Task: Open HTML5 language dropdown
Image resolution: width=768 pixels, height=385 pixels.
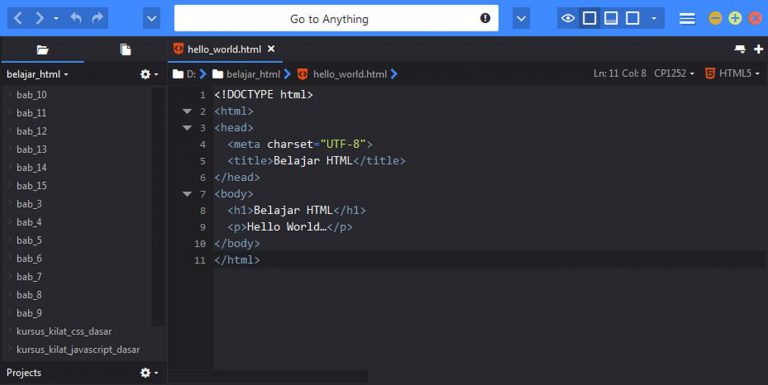Action: coord(732,73)
